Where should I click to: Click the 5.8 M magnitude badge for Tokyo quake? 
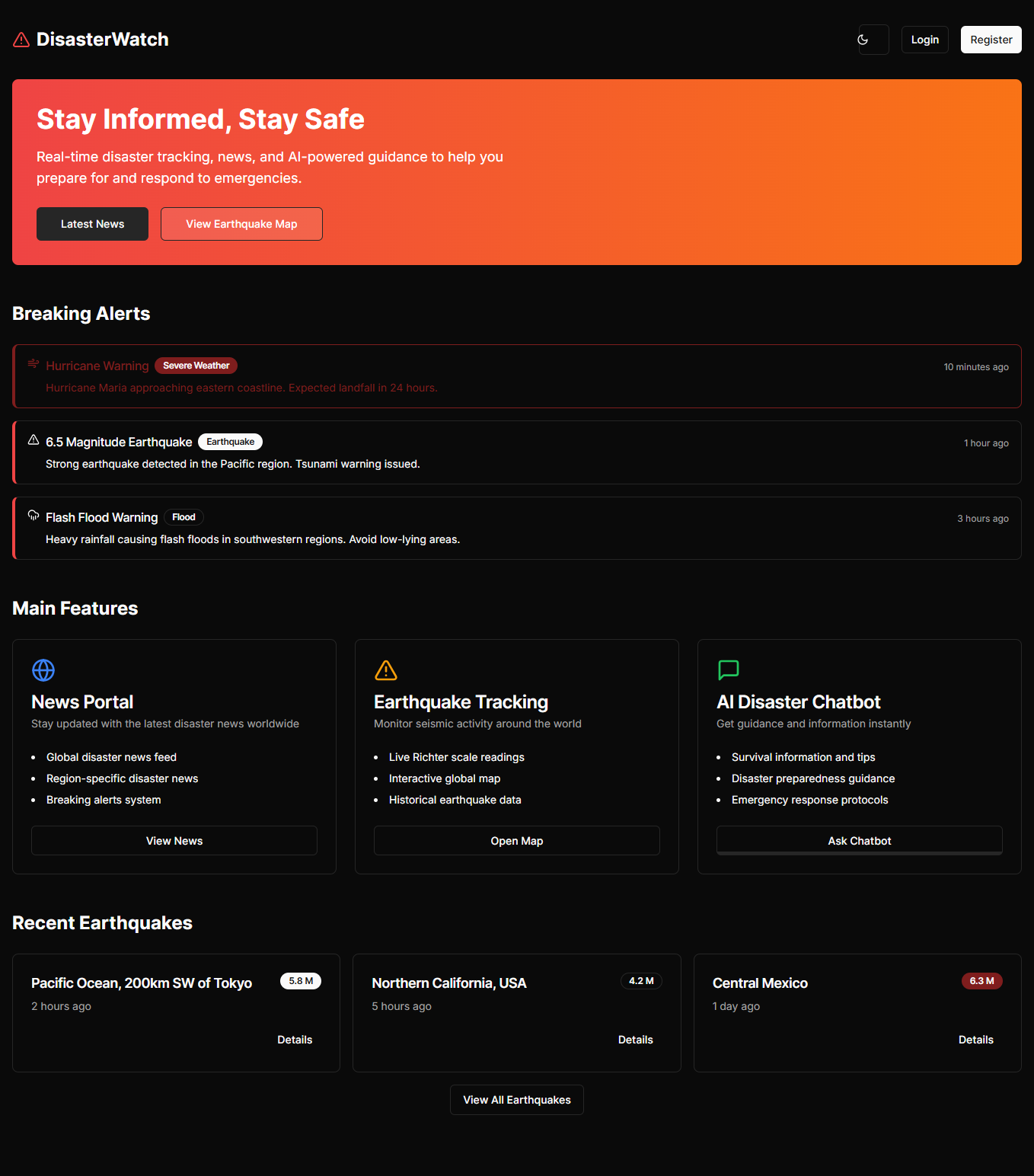click(x=300, y=981)
